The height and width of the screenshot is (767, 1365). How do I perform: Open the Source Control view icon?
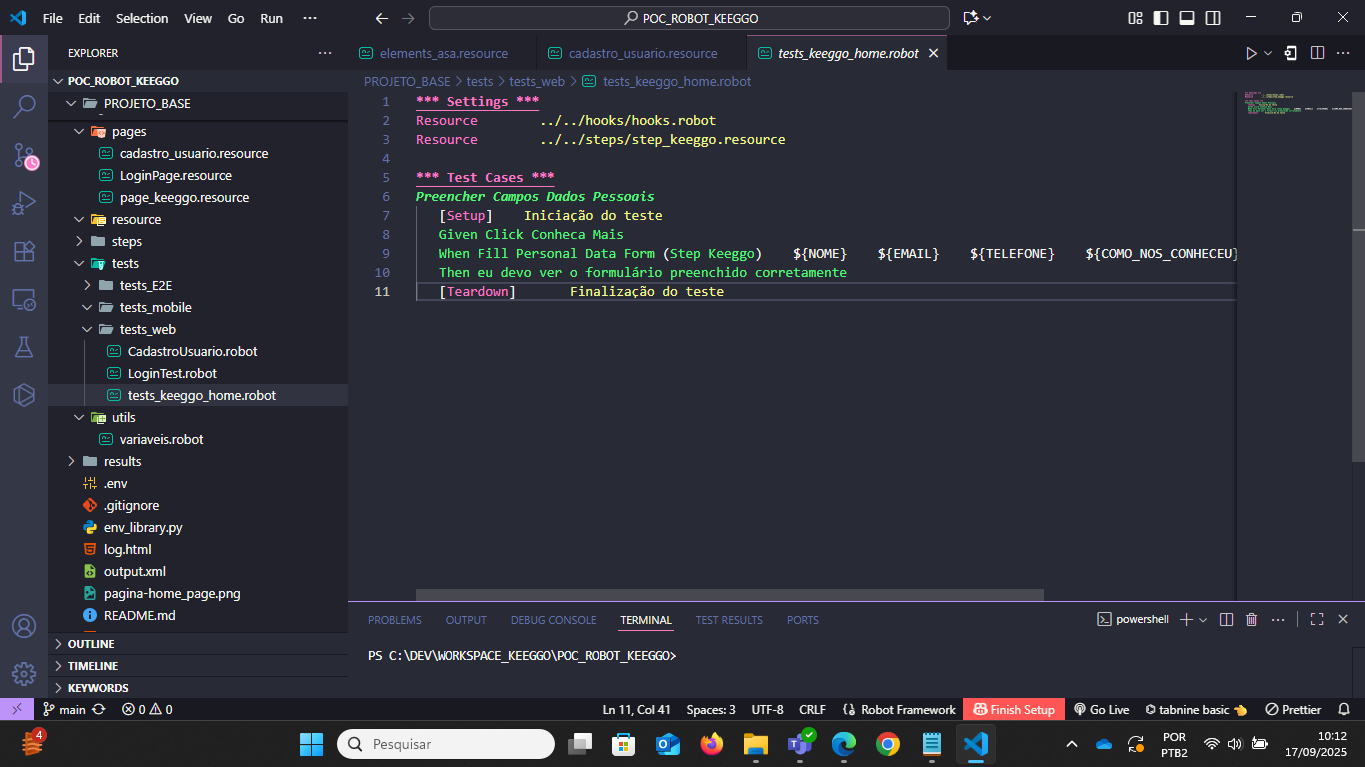pyautogui.click(x=24, y=155)
